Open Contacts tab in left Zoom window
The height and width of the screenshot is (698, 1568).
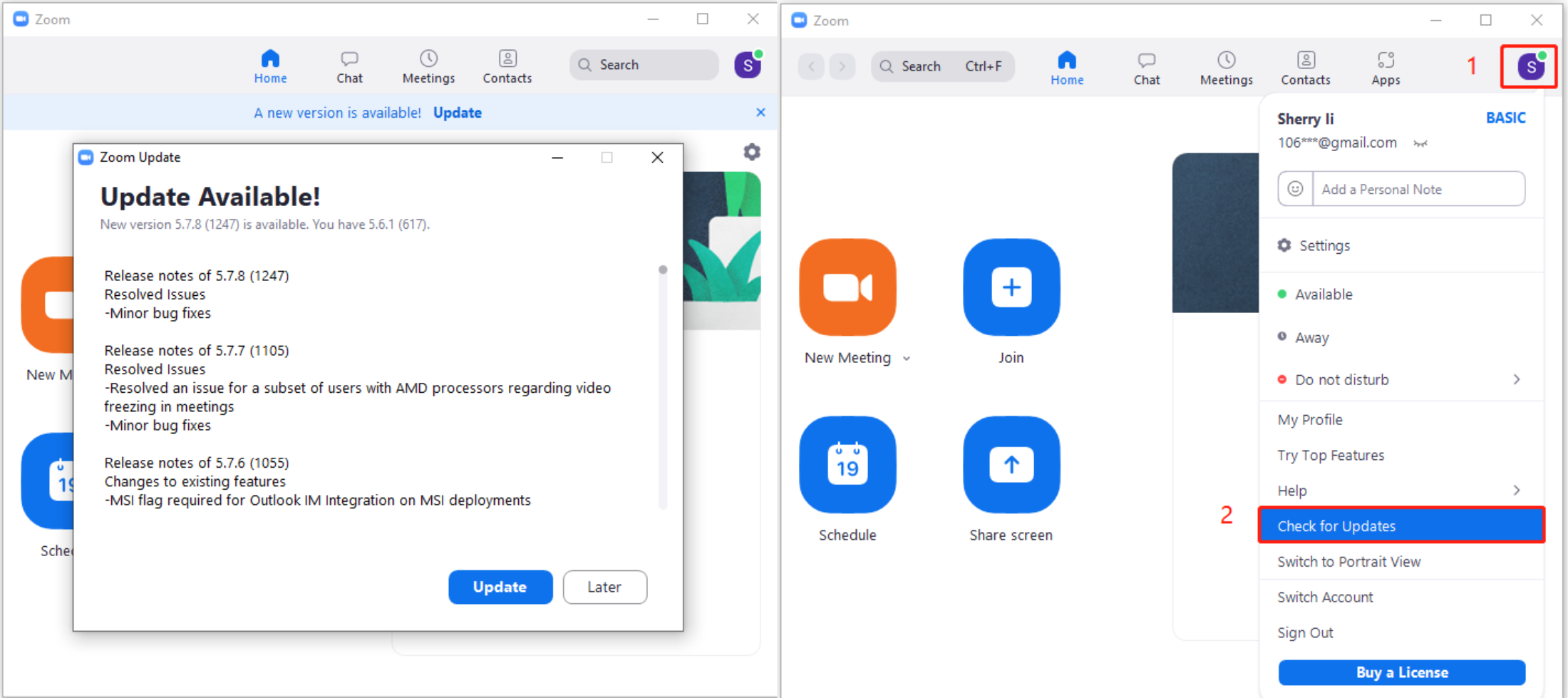(x=507, y=67)
